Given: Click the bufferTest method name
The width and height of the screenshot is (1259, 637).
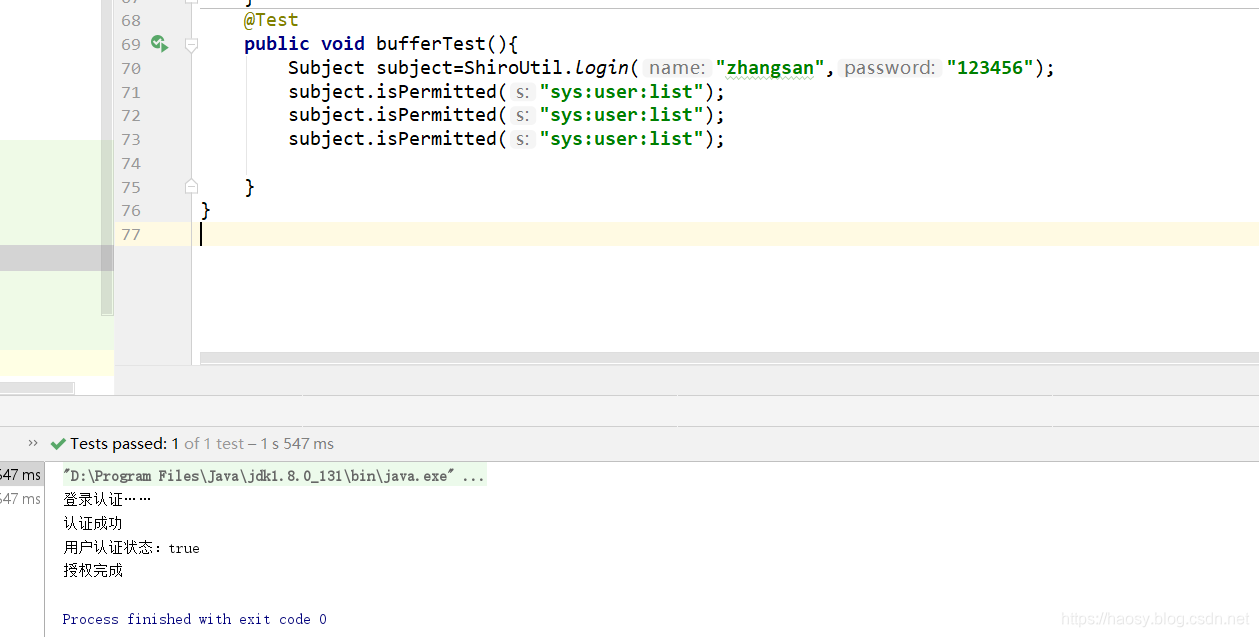Looking at the screenshot, I should point(430,44).
